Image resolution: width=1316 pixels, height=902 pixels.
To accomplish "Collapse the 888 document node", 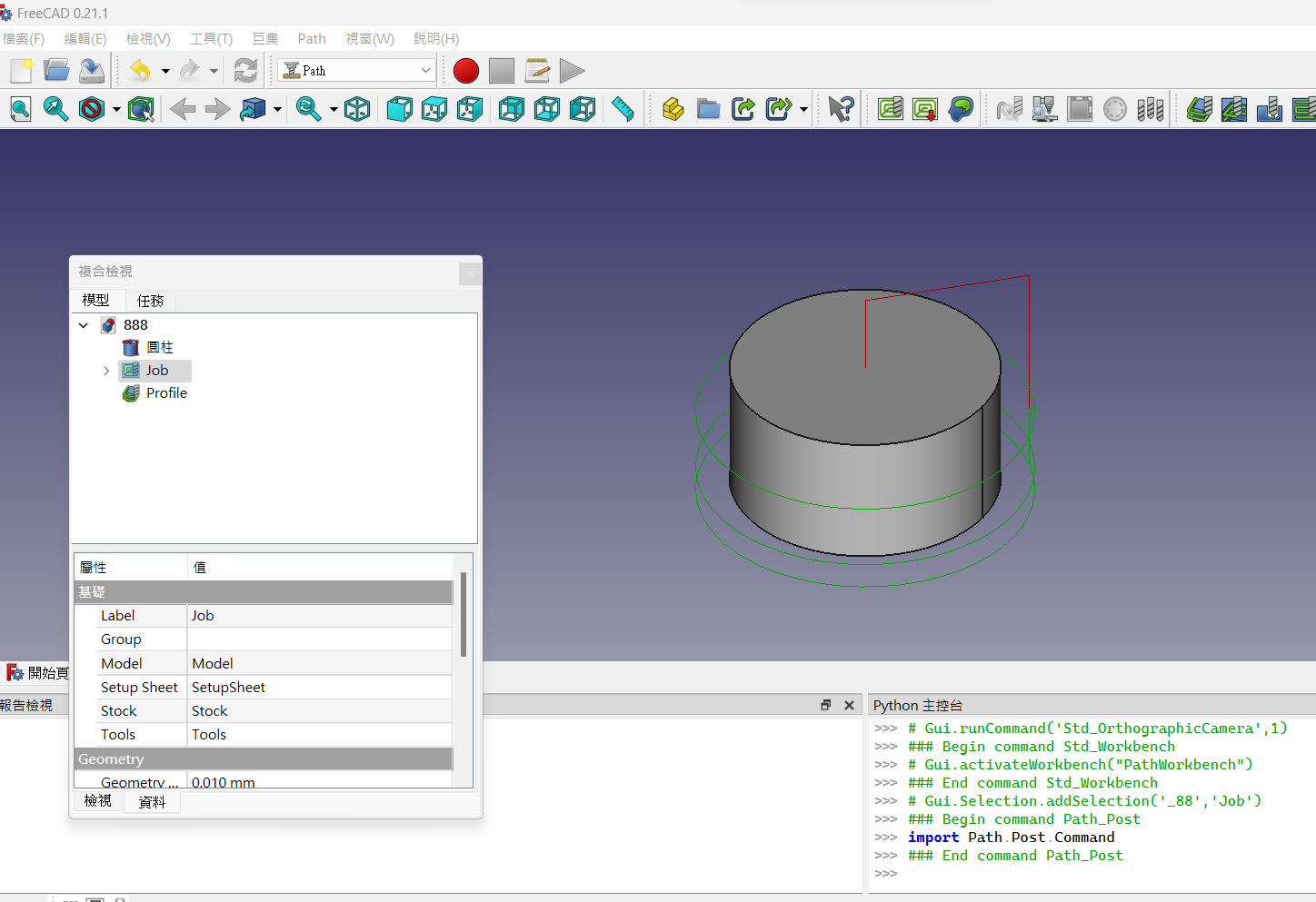I will pos(83,324).
